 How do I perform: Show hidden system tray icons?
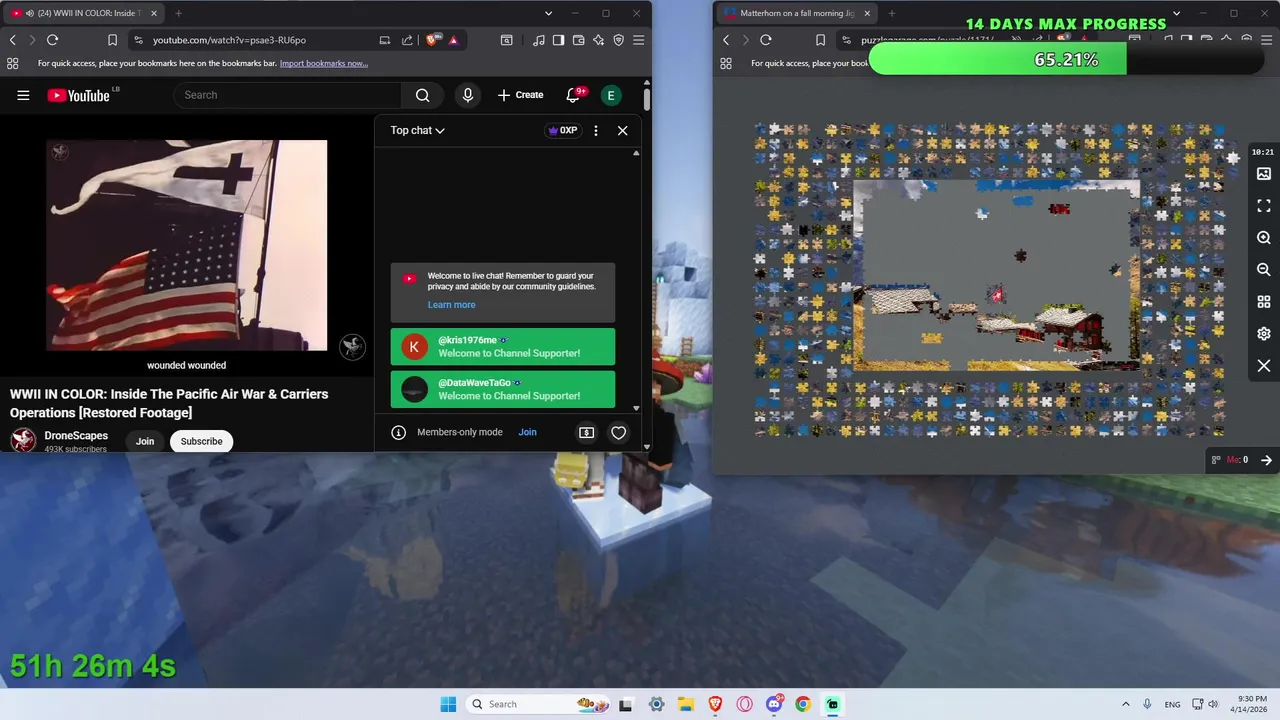[x=1126, y=704]
